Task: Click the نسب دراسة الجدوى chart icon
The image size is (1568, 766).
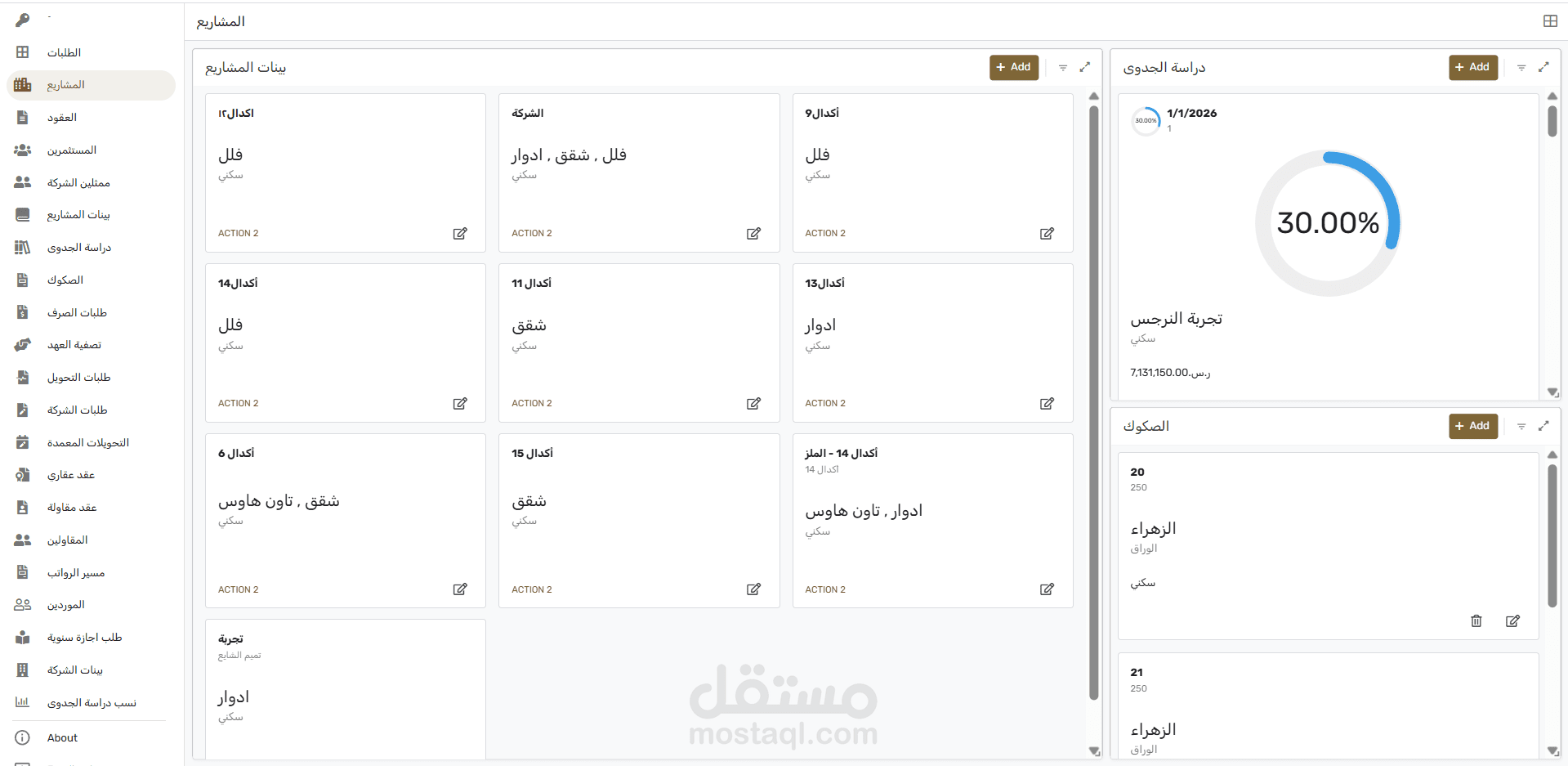Action: (22, 702)
